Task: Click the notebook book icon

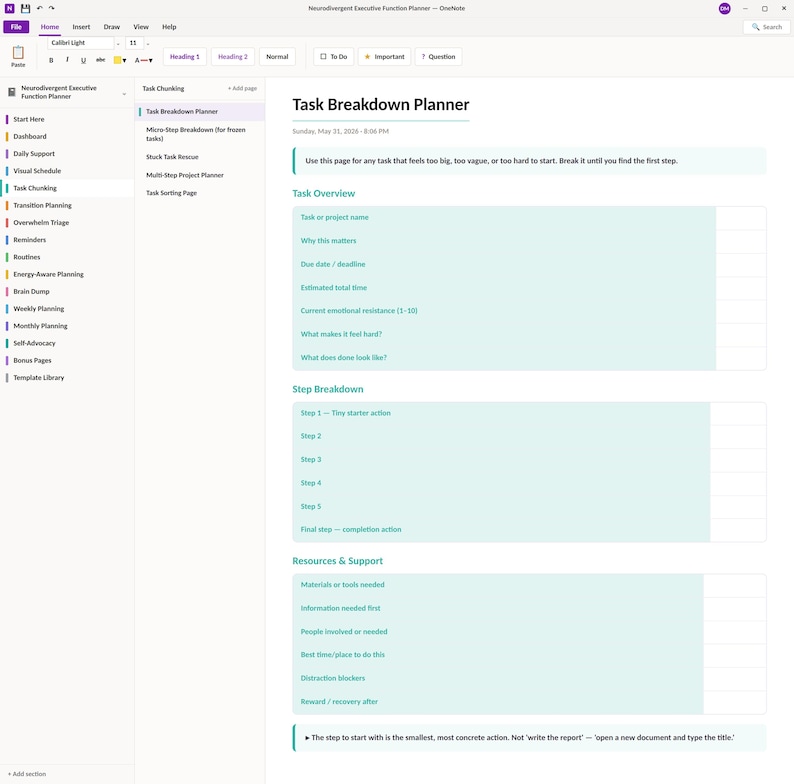Action: 12,92
